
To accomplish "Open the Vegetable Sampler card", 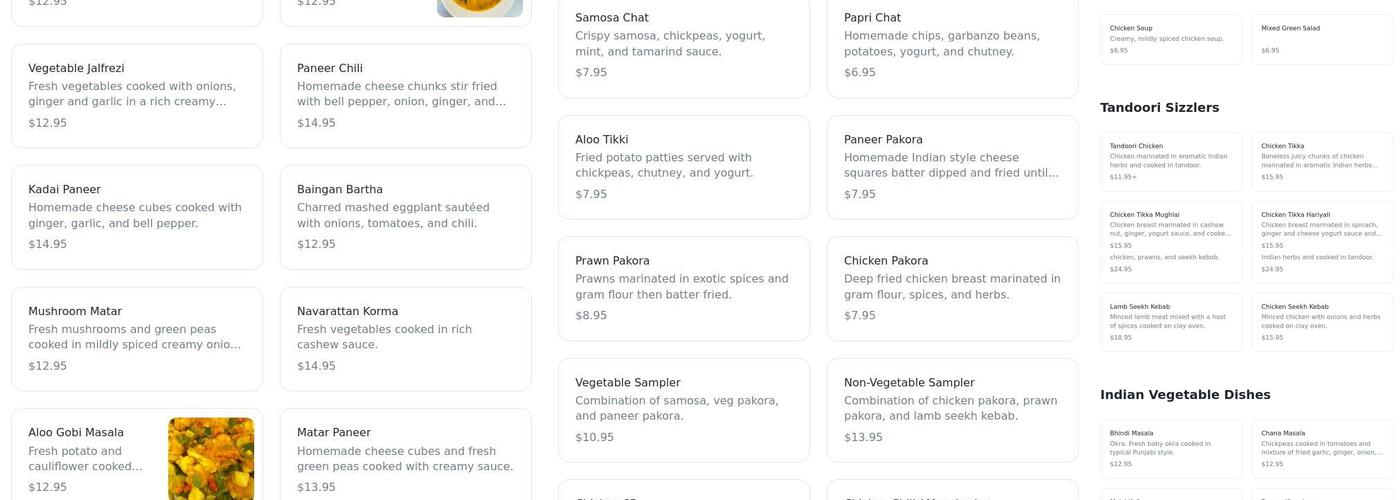I will pyautogui.click(x=684, y=410).
